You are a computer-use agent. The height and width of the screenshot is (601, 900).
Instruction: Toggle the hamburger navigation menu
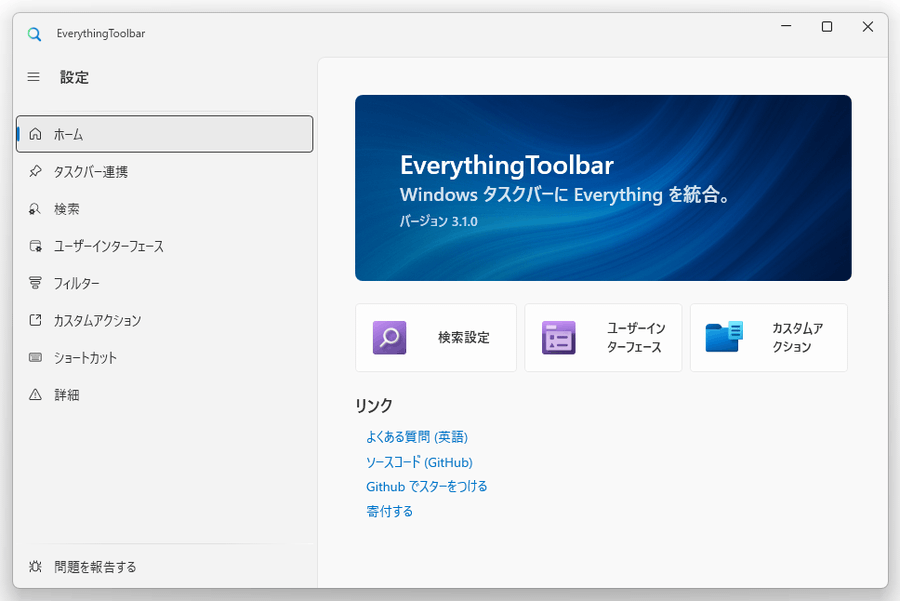(33, 77)
